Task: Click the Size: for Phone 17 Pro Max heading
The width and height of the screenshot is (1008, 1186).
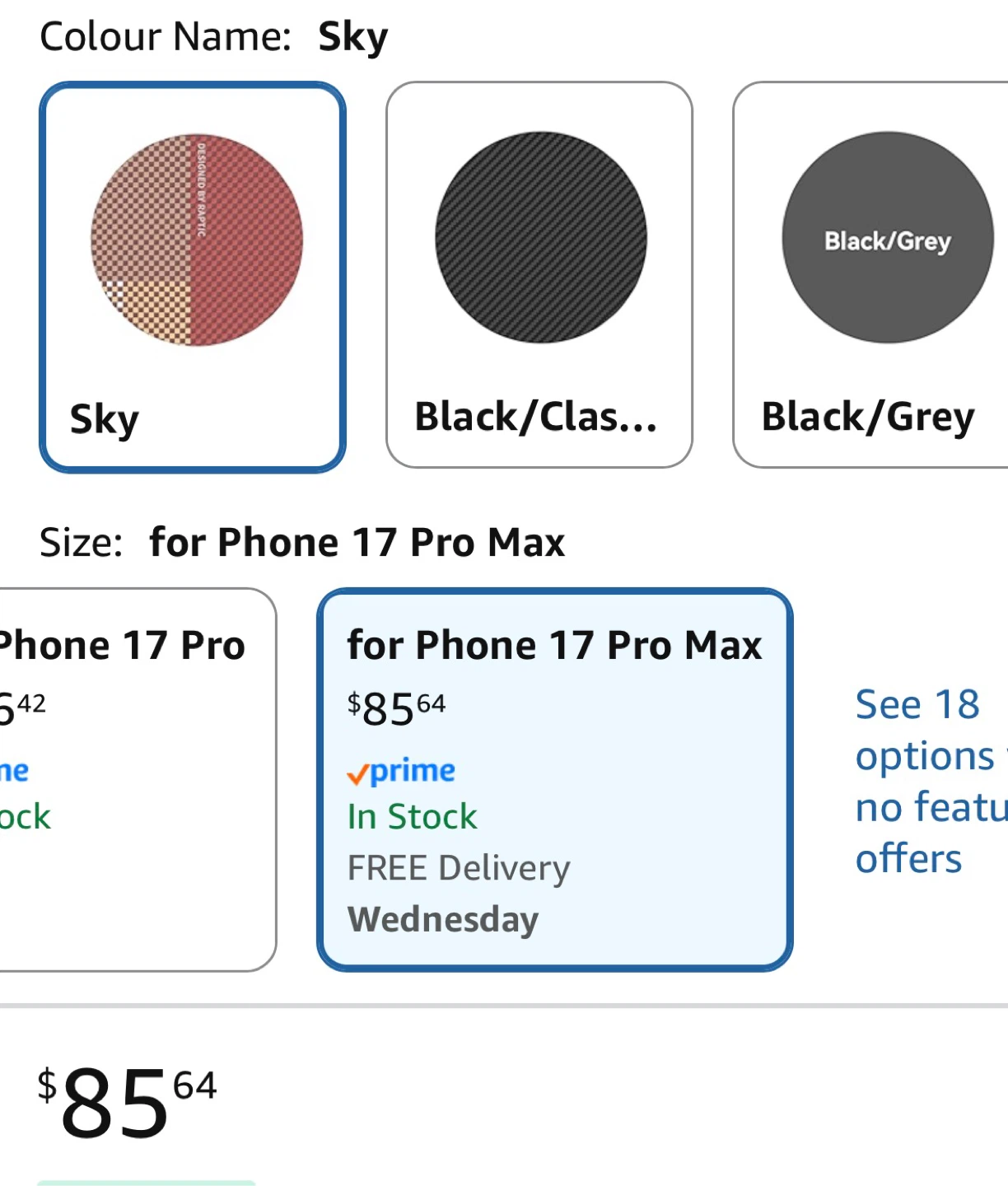Action: [x=301, y=543]
